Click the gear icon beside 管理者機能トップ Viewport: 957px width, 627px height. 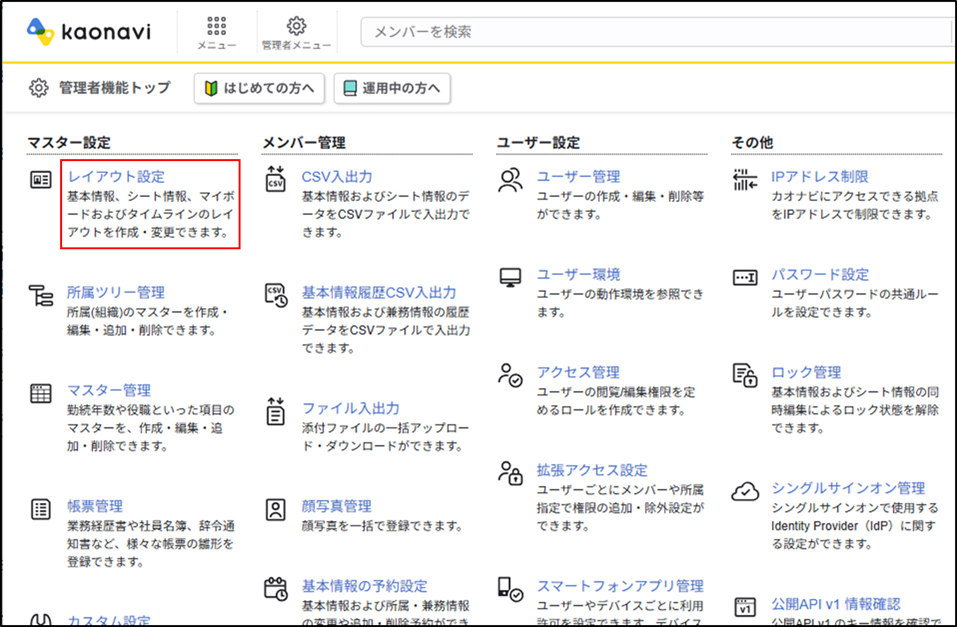point(38,88)
